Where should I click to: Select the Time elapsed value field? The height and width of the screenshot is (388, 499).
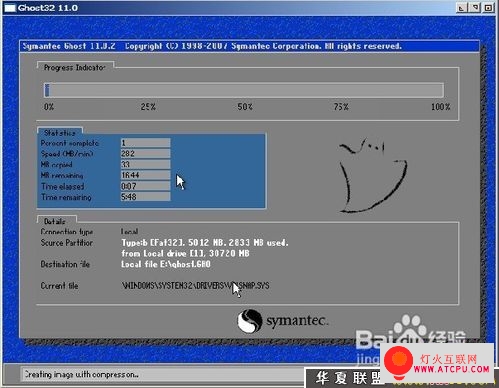(x=145, y=186)
